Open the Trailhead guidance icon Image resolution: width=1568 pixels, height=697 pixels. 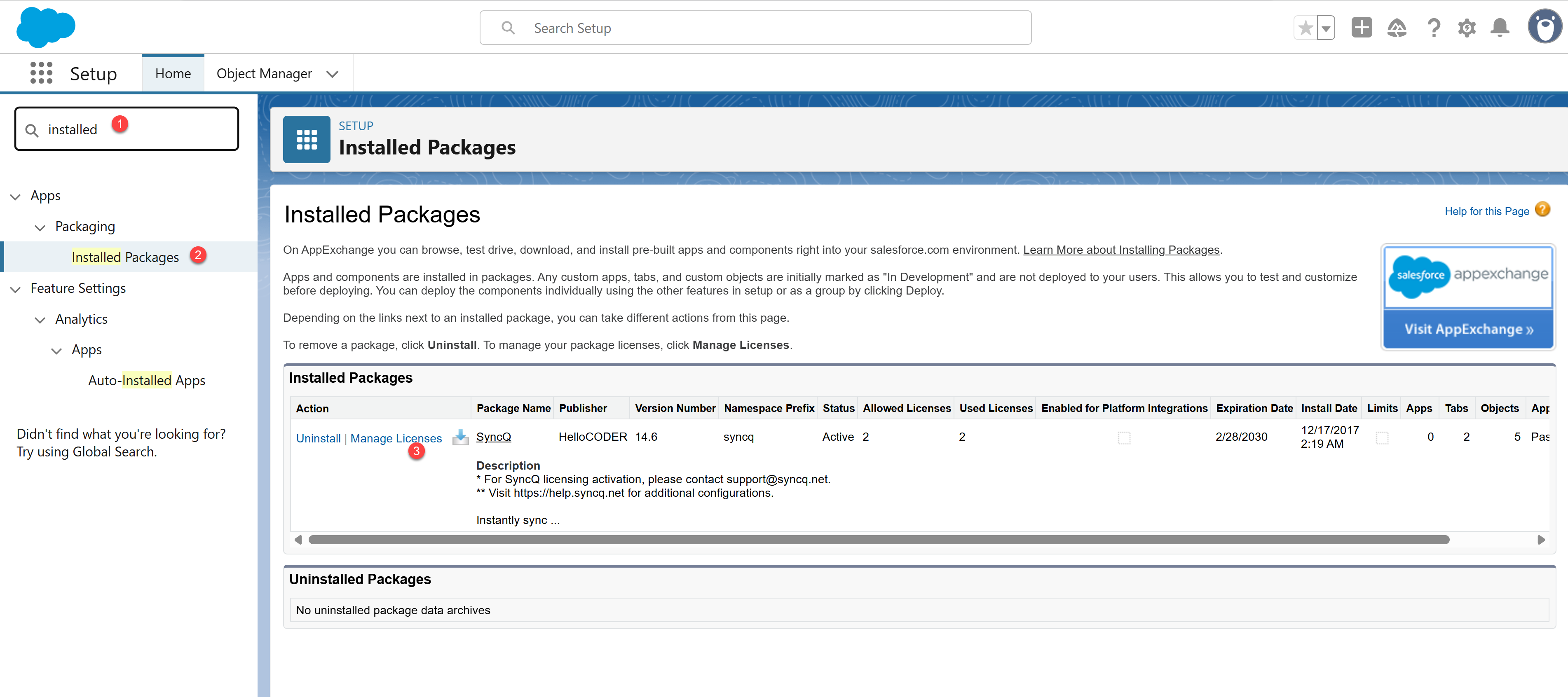[x=1397, y=28]
